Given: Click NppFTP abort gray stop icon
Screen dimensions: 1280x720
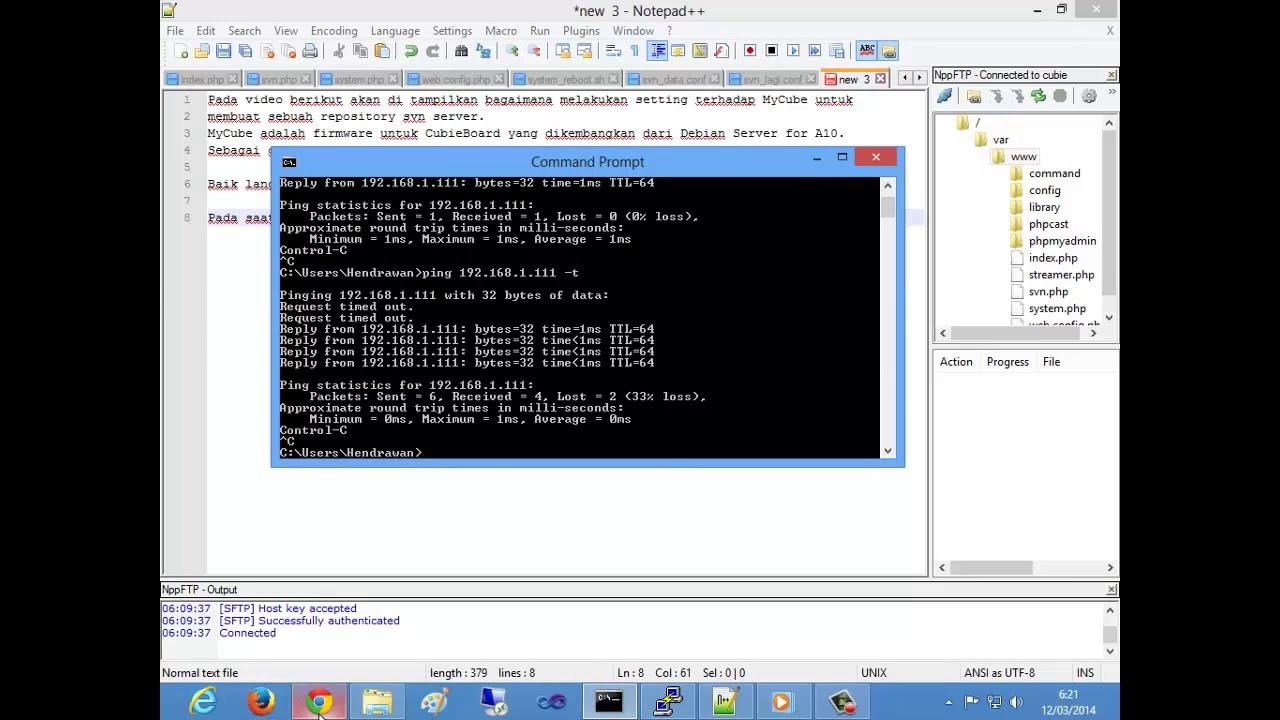Looking at the screenshot, I should [x=1060, y=96].
